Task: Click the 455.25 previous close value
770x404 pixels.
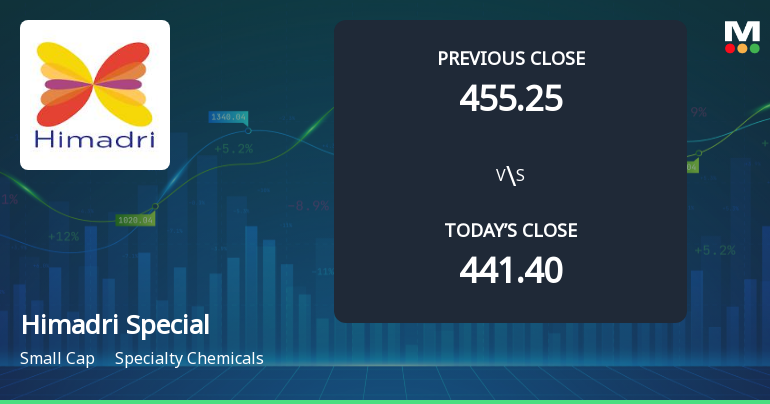Action: [x=511, y=98]
